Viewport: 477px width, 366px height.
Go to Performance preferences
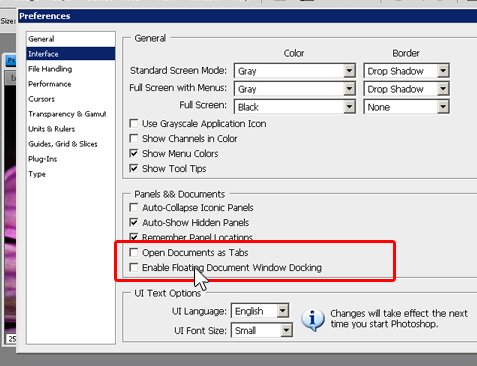[x=71, y=84]
